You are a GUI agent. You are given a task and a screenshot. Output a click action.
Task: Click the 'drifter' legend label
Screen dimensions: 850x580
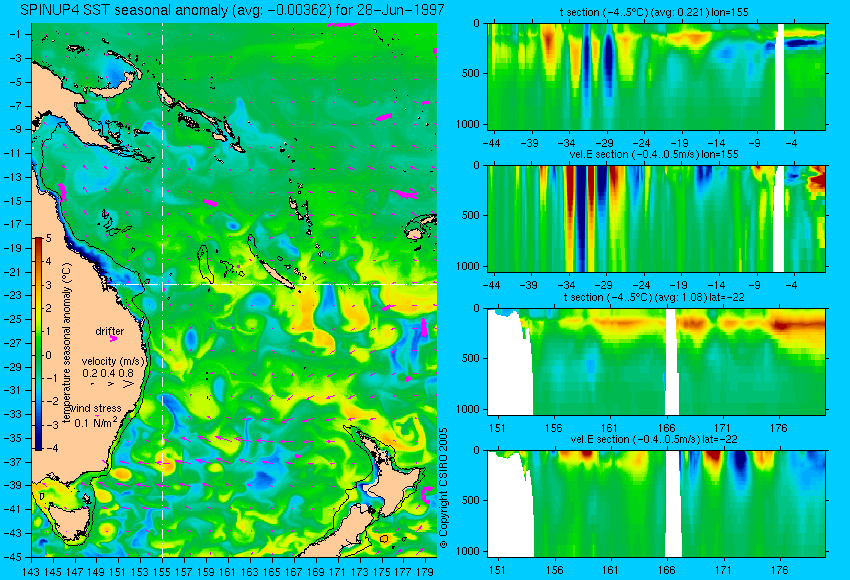(110, 331)
